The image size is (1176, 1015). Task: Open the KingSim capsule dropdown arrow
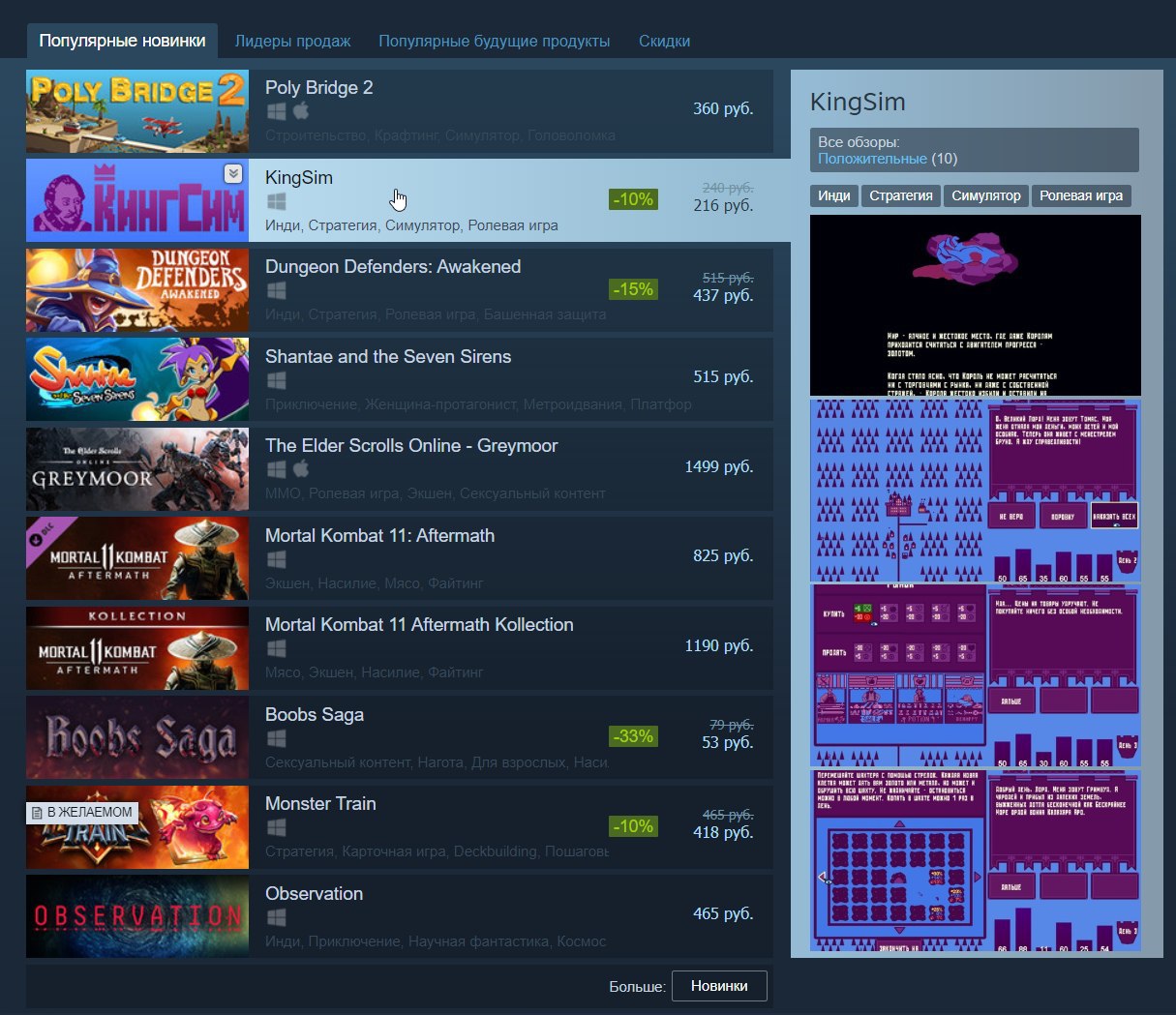tap(232, 174)
